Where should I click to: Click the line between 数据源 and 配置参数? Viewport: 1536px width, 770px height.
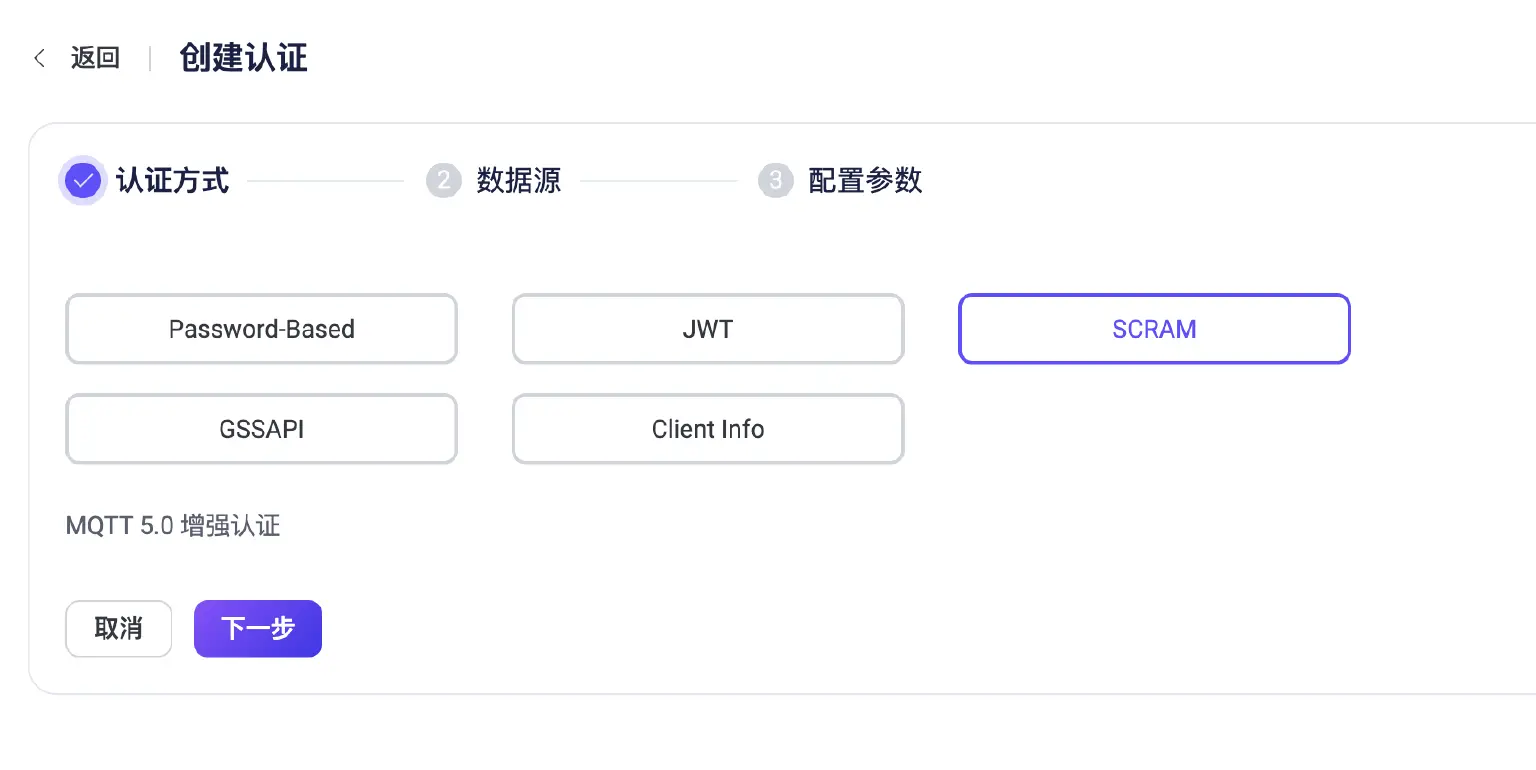coord(658,181)
